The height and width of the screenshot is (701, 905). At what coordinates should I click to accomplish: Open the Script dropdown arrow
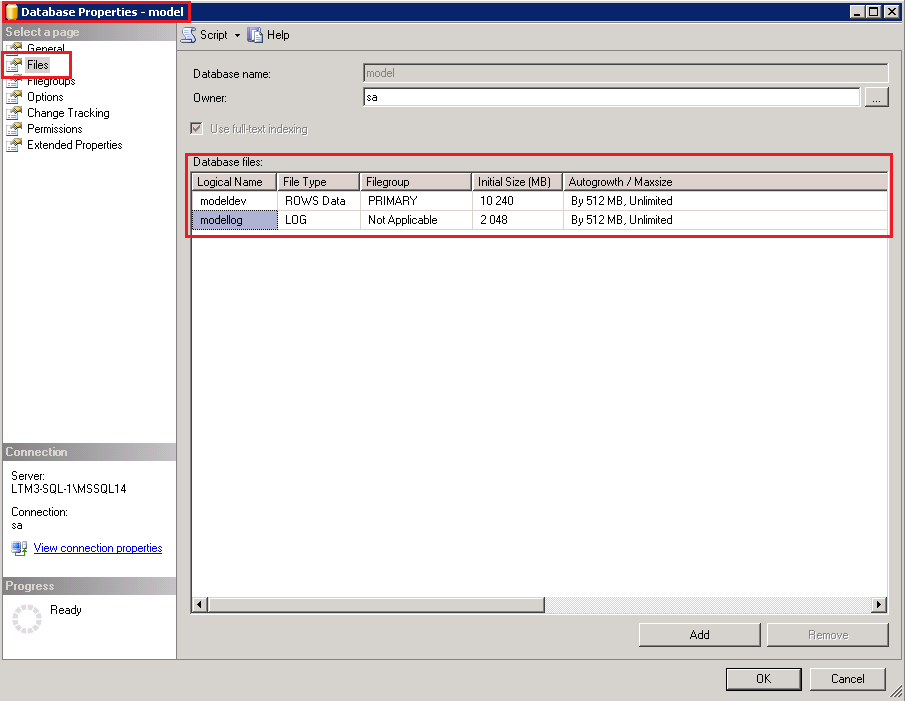click(237, 35)
